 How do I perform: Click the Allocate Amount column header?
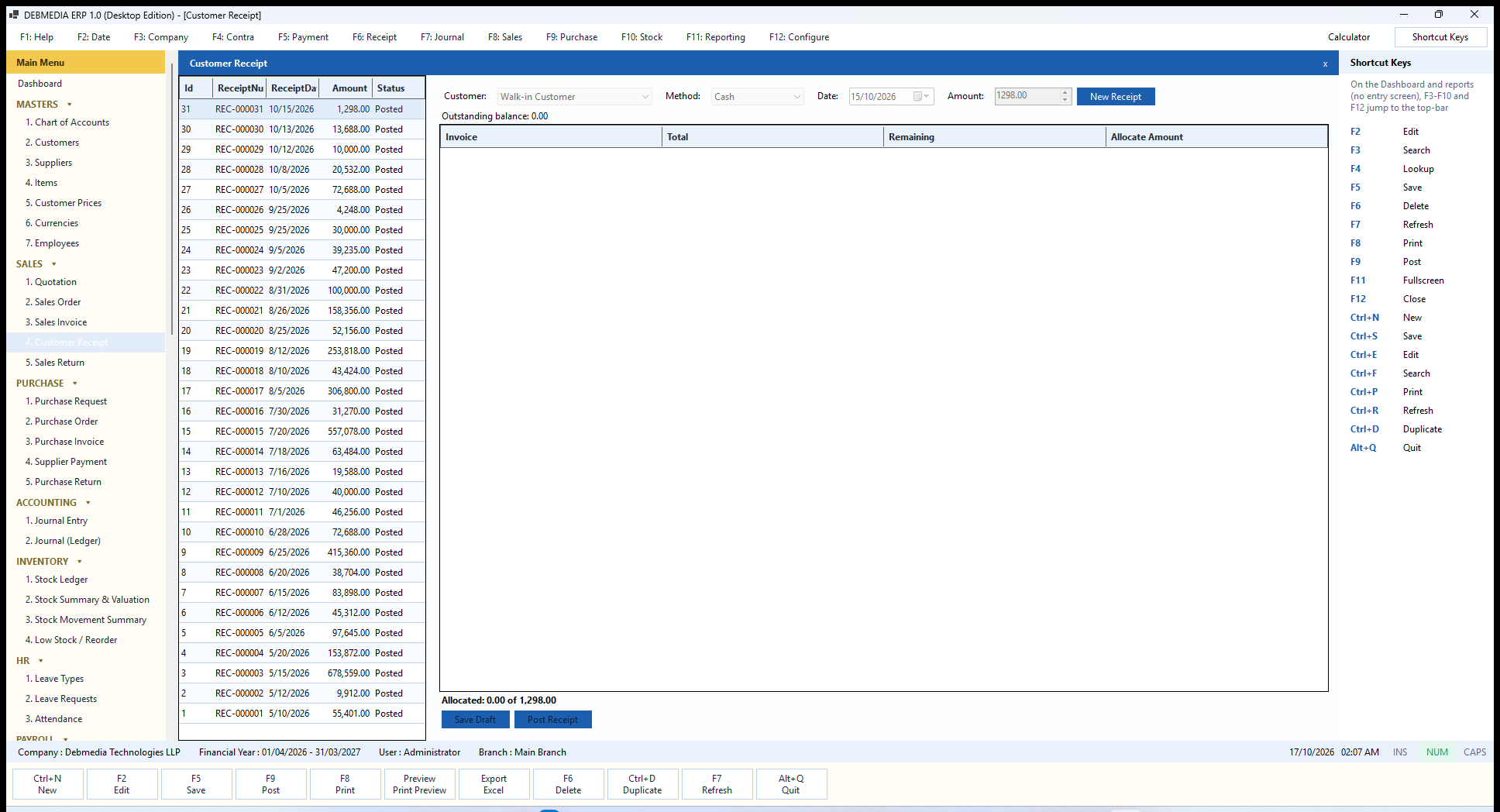[x=1216, y=137]
